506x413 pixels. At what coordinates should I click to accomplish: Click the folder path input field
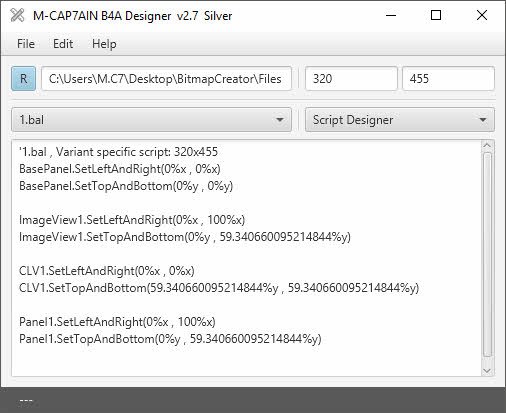coord(166,79)
